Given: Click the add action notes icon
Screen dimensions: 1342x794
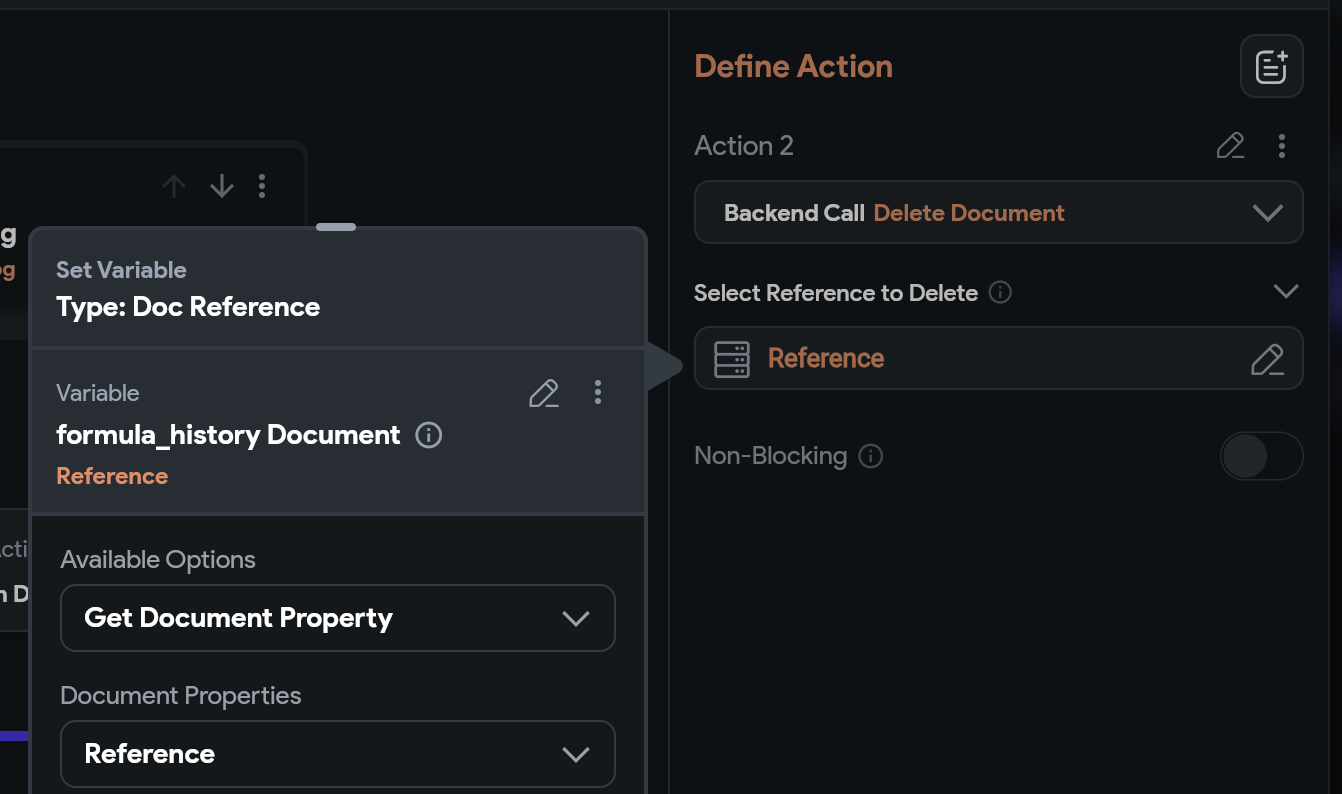Looking at the screenshot, I should click(1271, 67).
